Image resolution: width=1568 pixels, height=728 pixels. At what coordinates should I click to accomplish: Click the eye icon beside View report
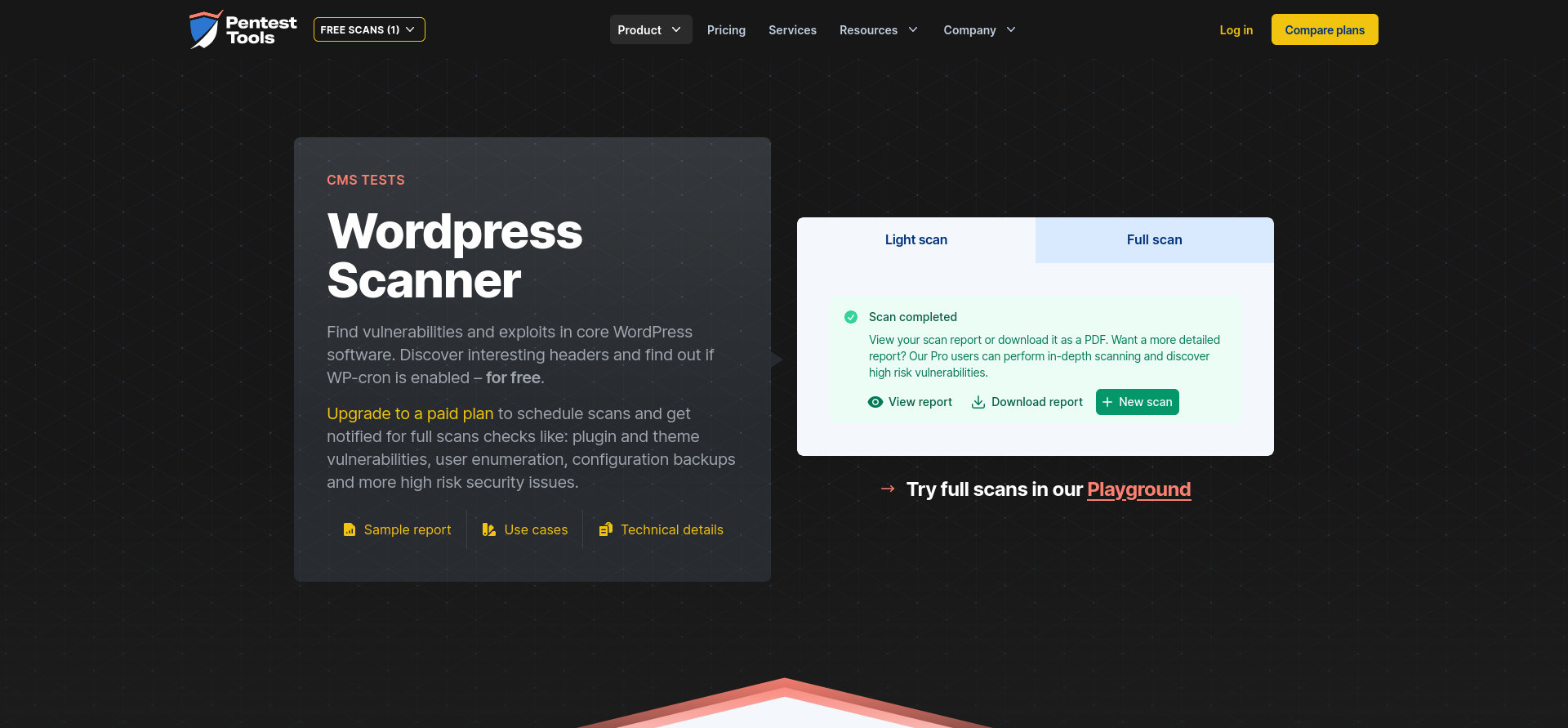[875, 402]
